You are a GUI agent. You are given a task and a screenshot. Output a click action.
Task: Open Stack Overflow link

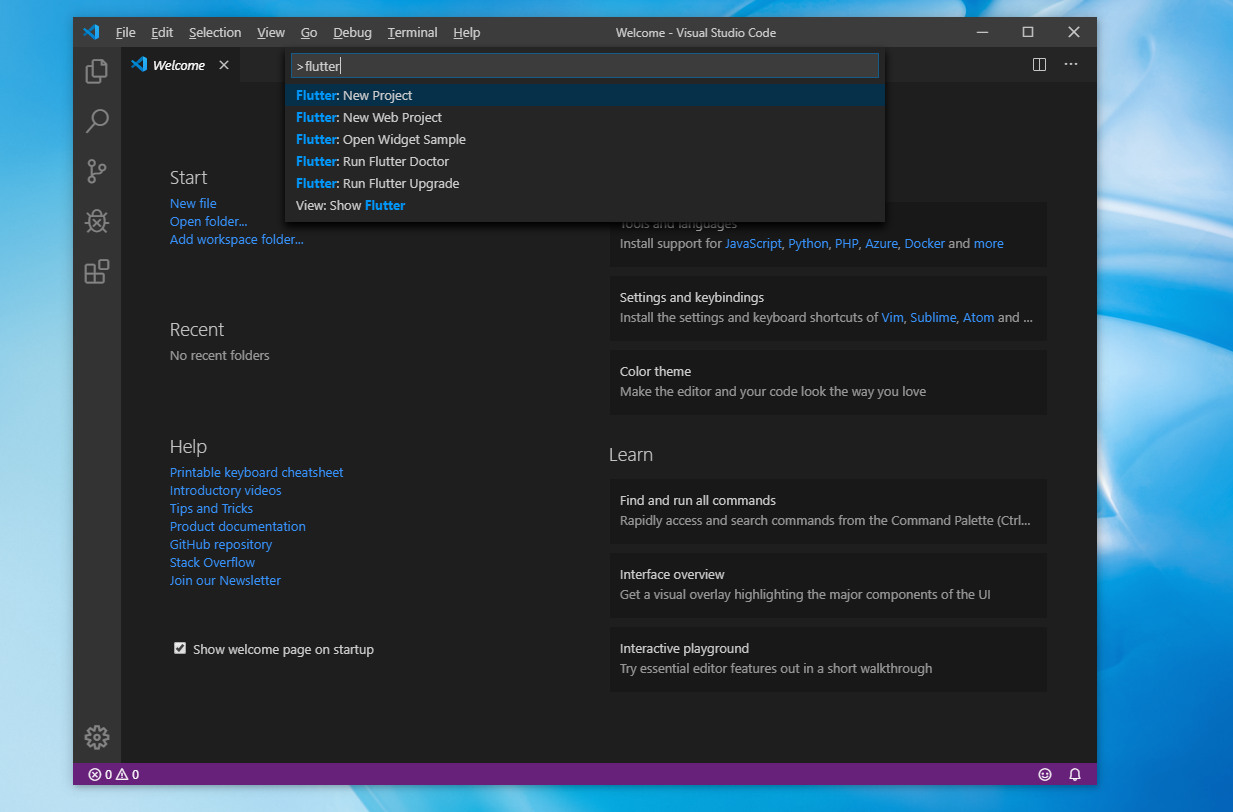click(212, 562)
